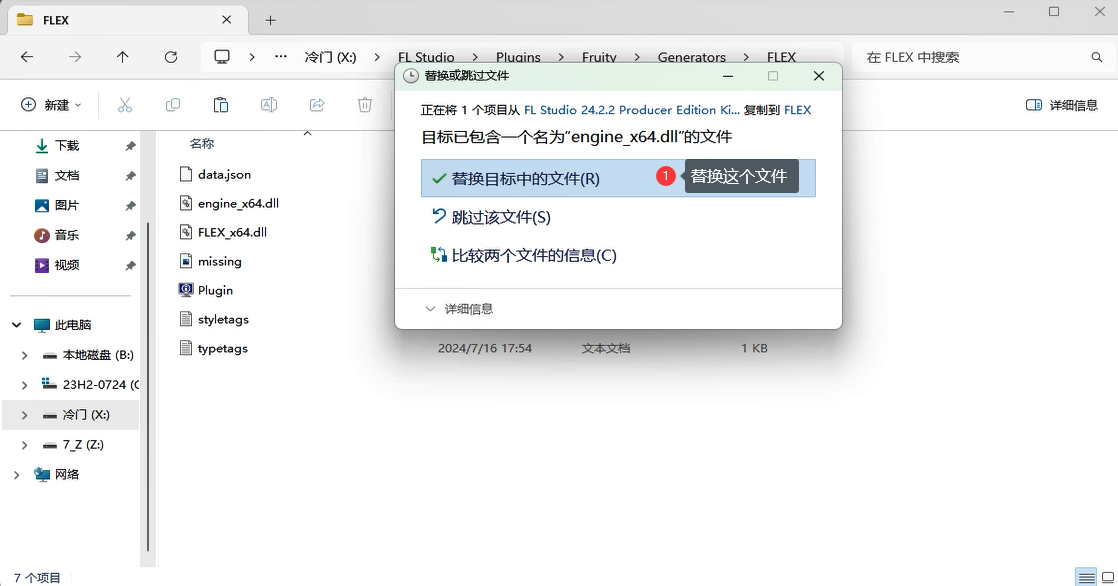Expand the 23H2-0724 drive node

click(x=24, y=385)
